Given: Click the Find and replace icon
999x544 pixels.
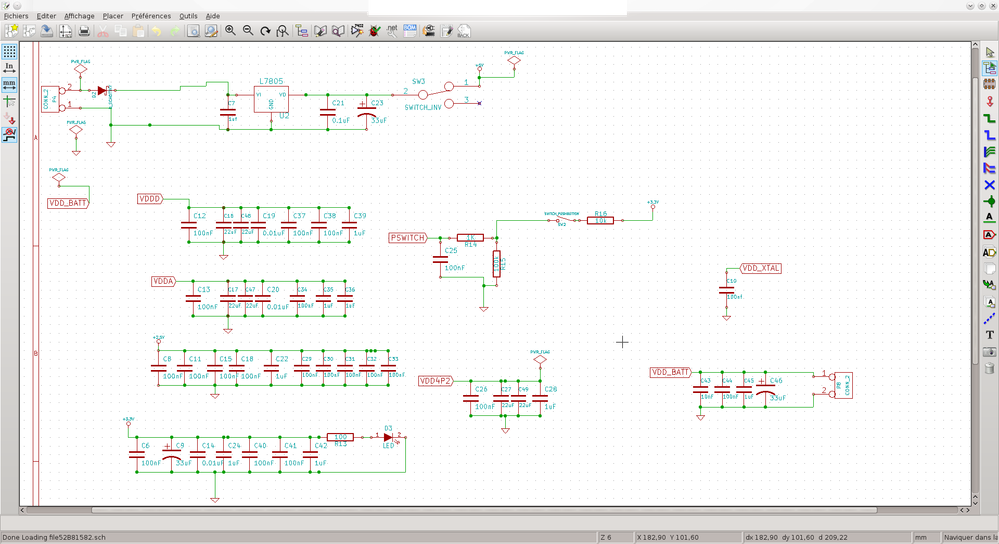Looking at the screenshot, I should point(211,31).
